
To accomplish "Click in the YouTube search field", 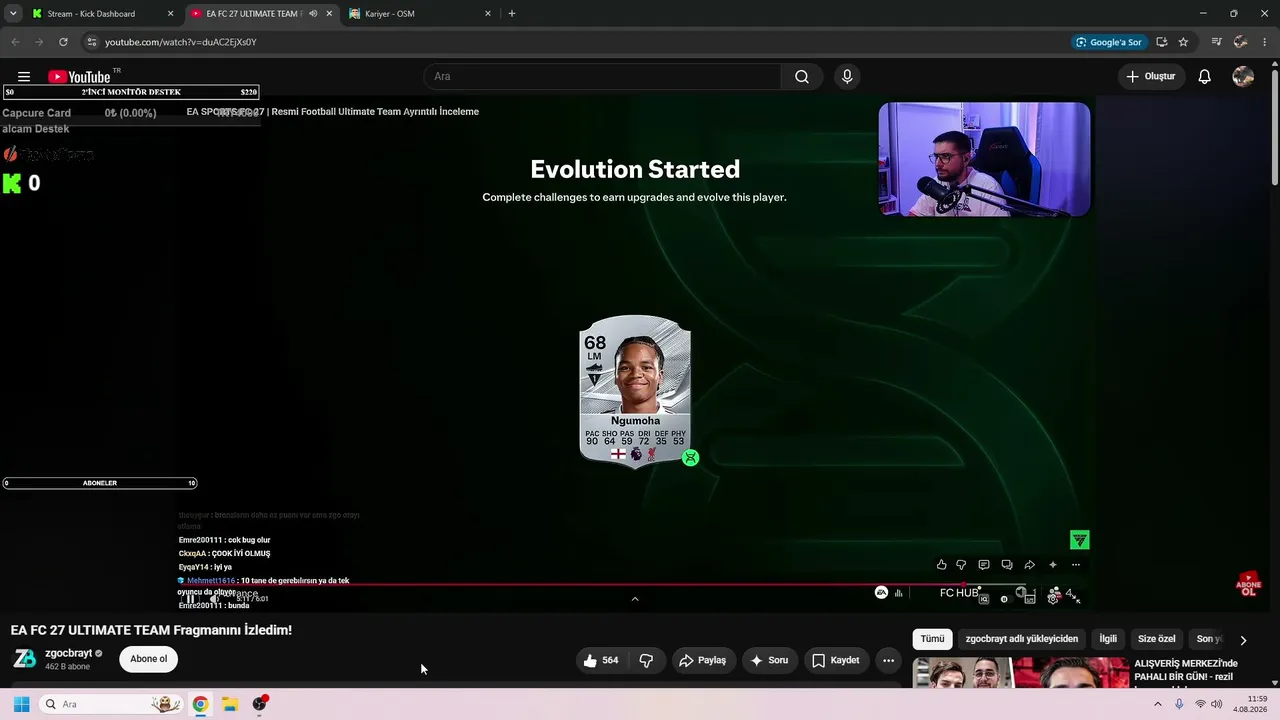I will pos(602,77).
